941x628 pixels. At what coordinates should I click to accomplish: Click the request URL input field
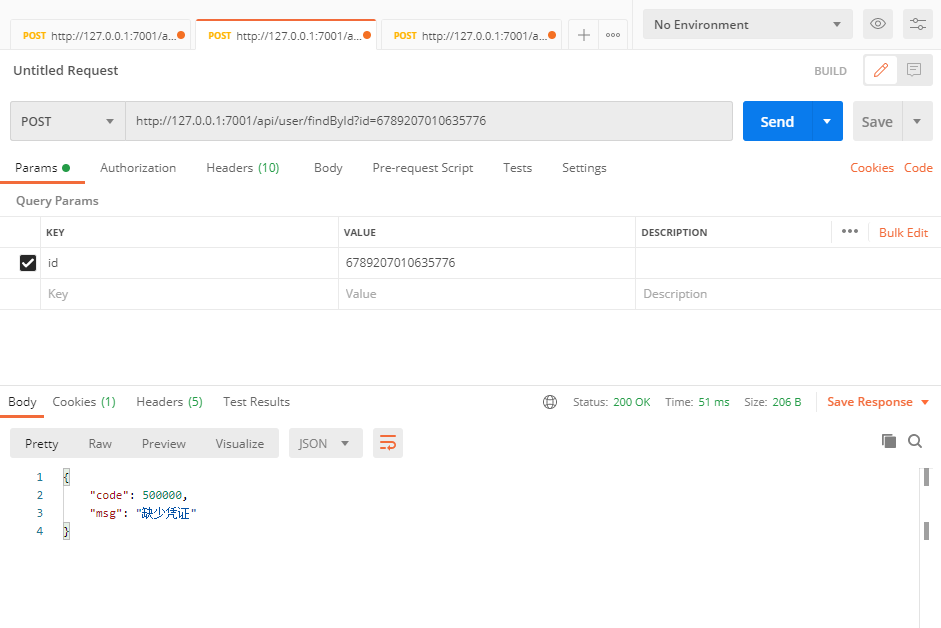point(428,121)
